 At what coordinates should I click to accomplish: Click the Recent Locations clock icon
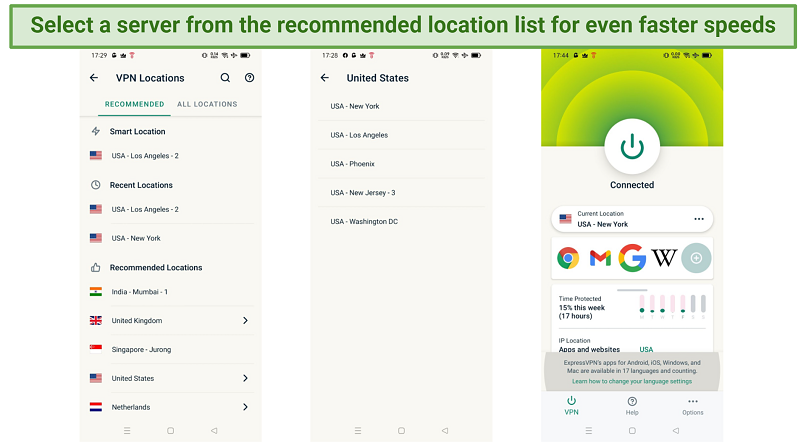pyautogui.click(x=96, y=185)
